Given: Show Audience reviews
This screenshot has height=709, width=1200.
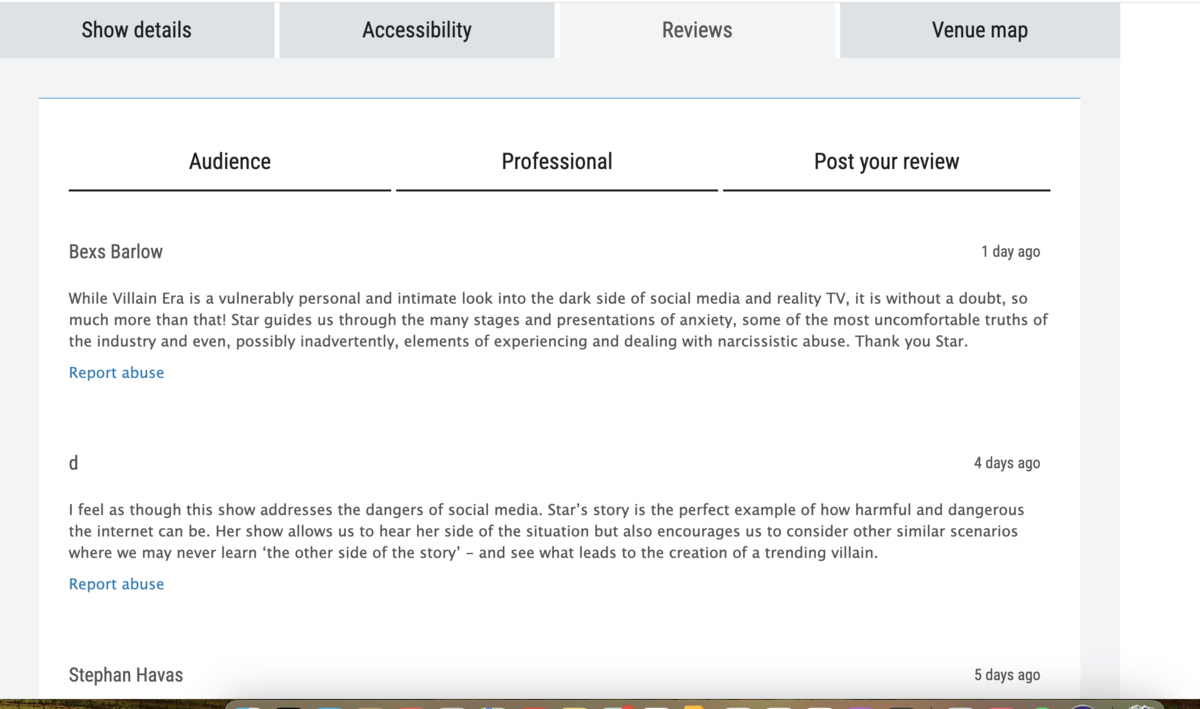Looking at the screenshot, I should pos(230,162).
